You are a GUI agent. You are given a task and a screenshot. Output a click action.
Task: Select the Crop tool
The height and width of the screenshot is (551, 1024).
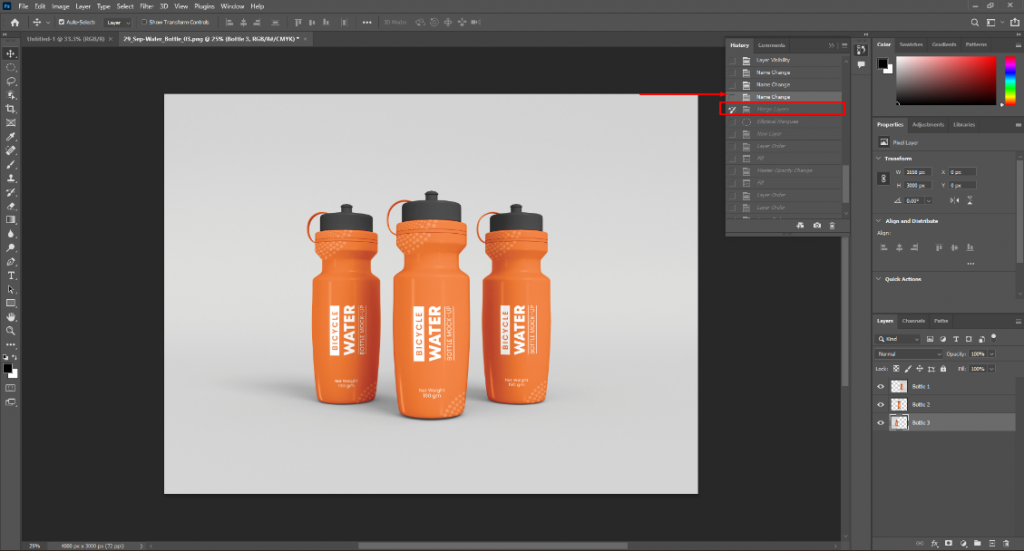pyautogui.click(x=10, y=109)
